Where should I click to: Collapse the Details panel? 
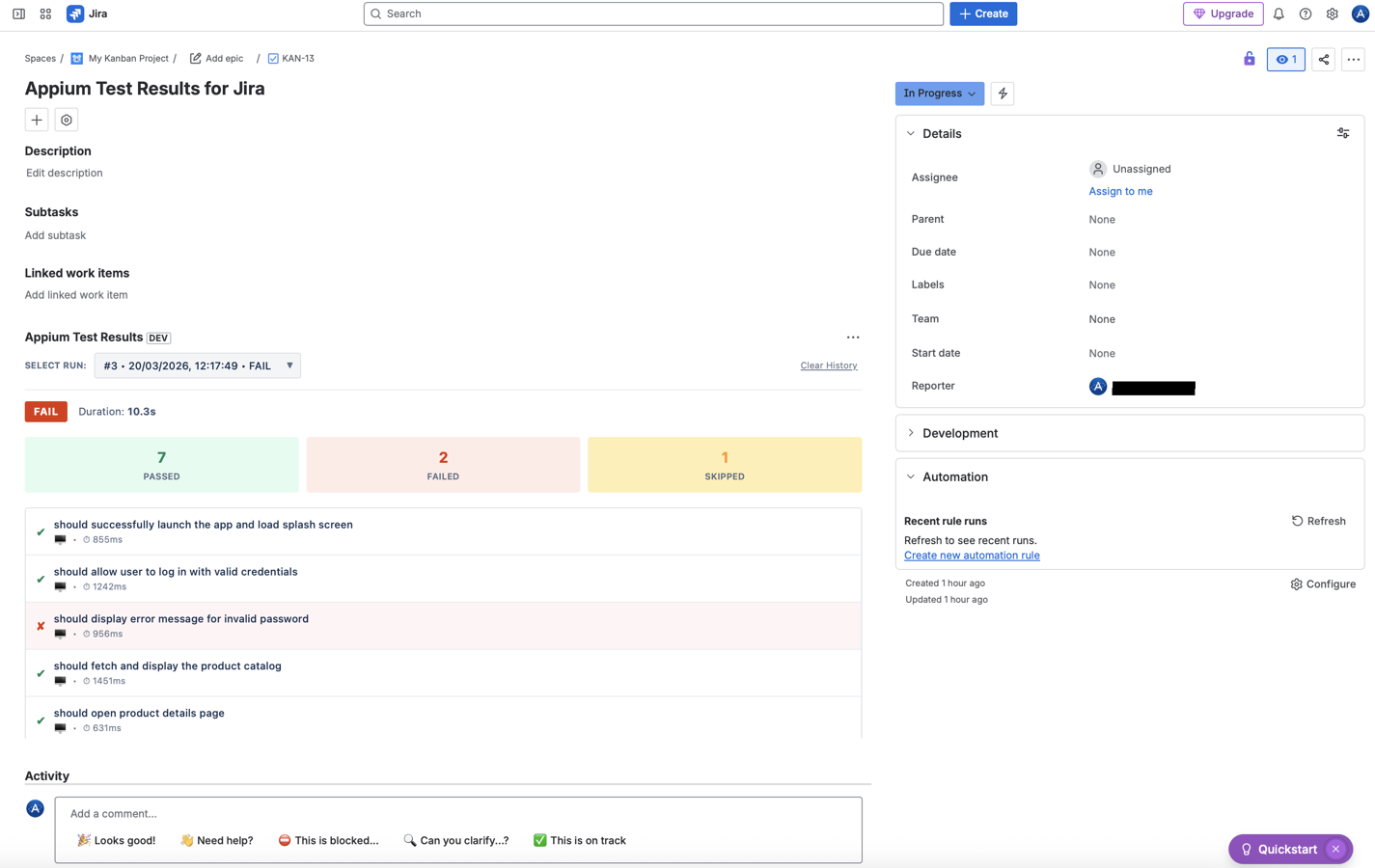[x=910, y=133]
